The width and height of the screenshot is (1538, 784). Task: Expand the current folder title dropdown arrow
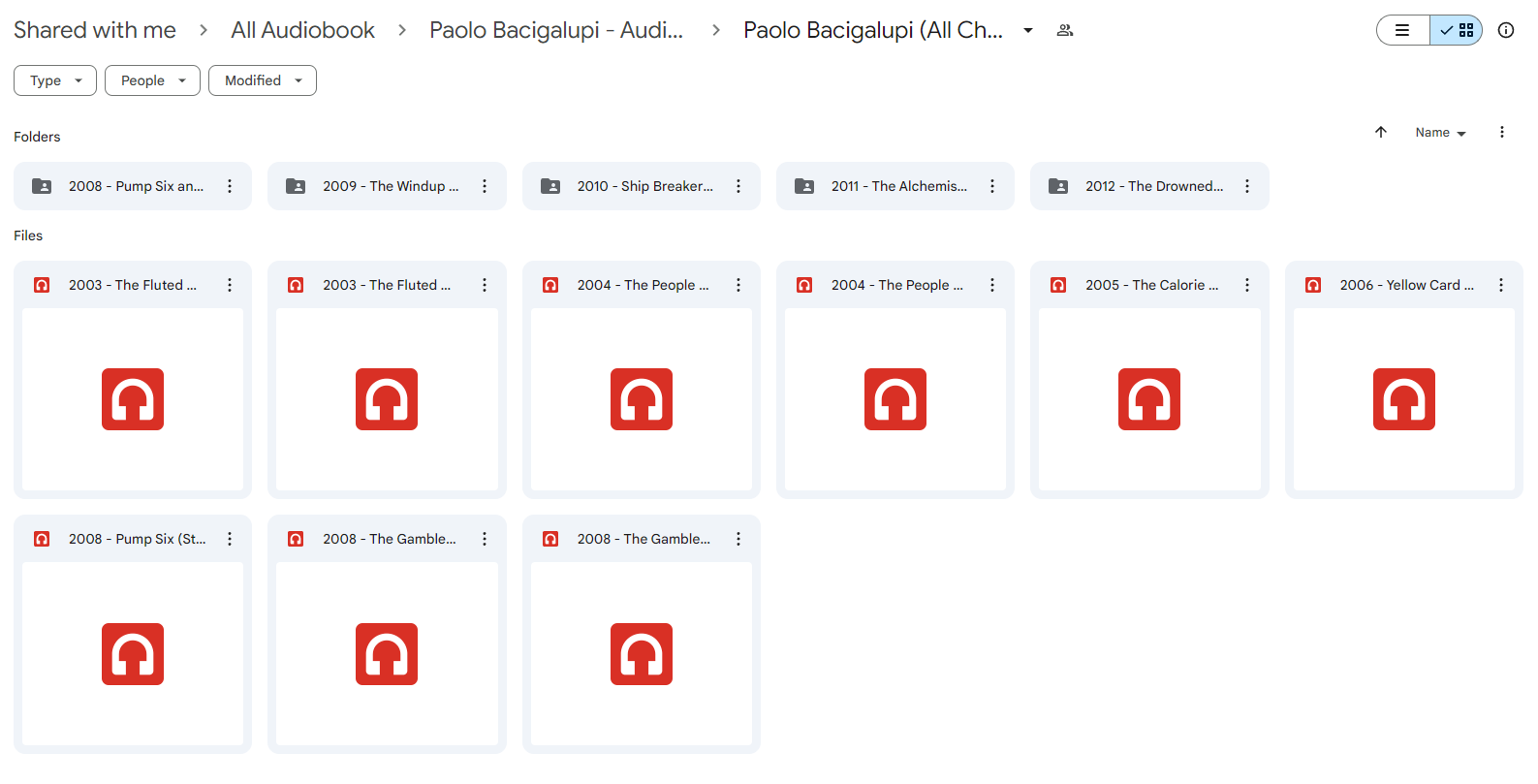1028,30
